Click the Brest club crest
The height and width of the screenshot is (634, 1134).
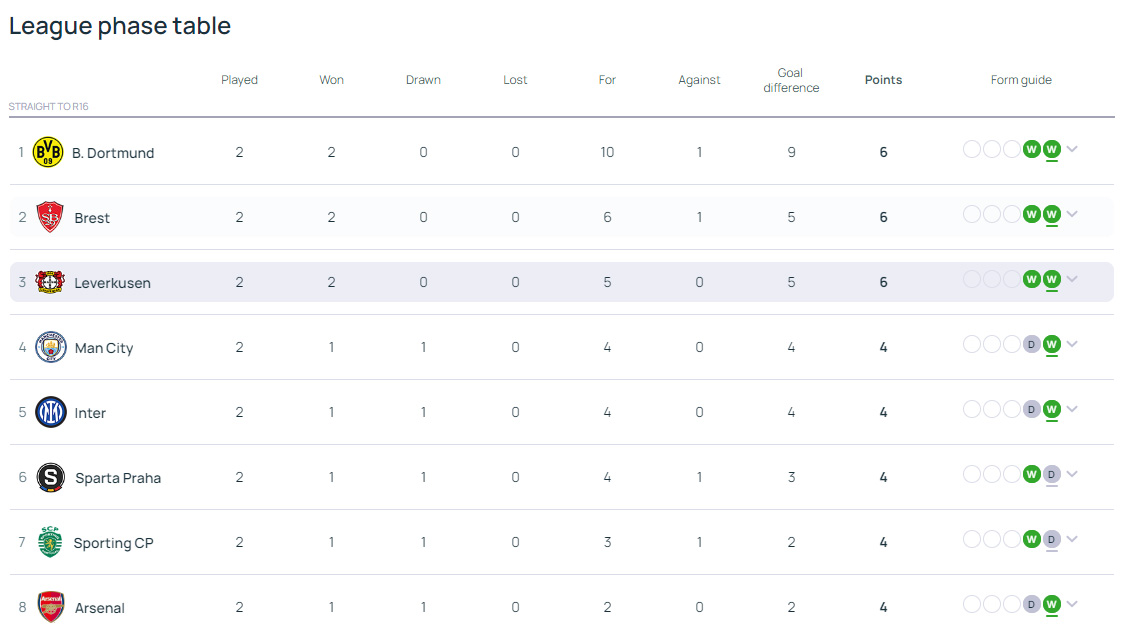click(50, 218)
